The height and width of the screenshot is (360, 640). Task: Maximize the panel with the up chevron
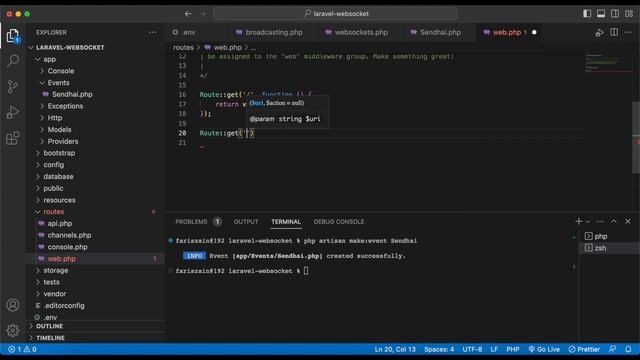[614, 221]
